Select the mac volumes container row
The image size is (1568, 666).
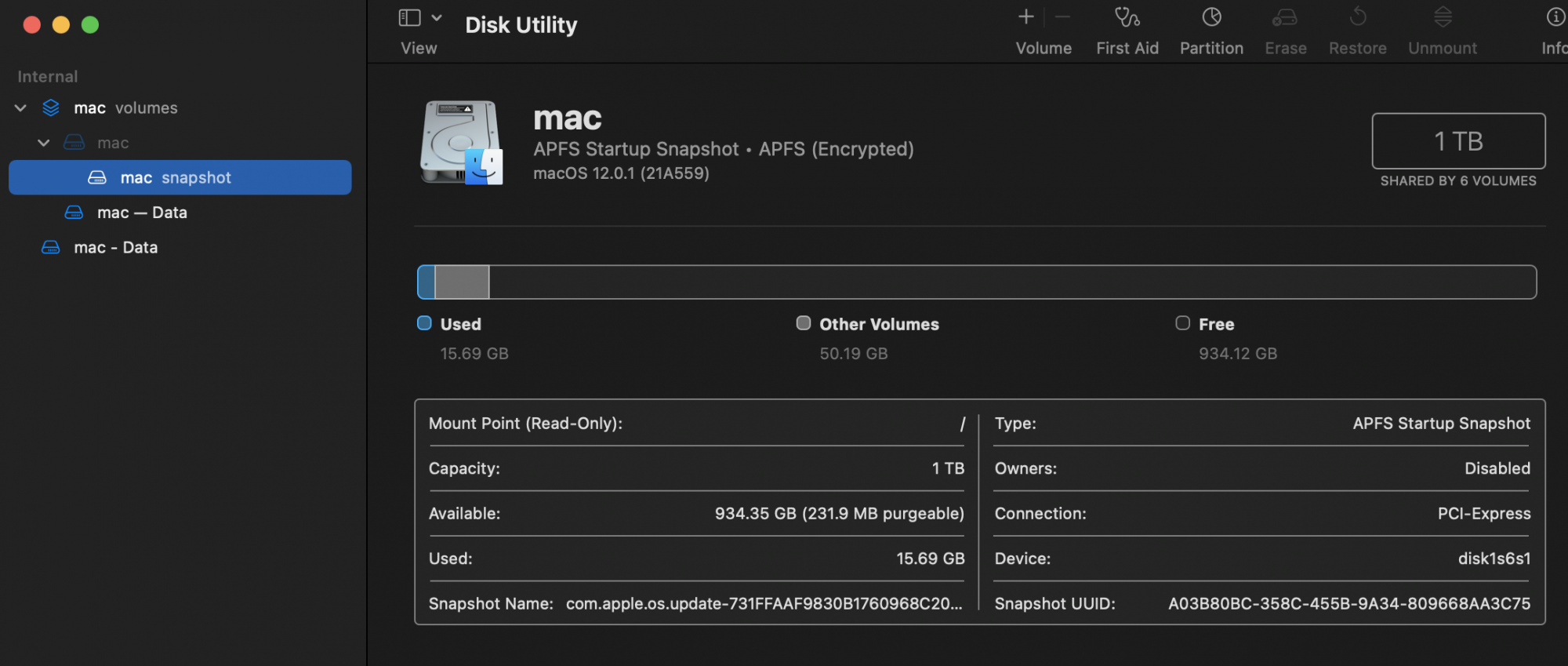click(x=180, y=108)
